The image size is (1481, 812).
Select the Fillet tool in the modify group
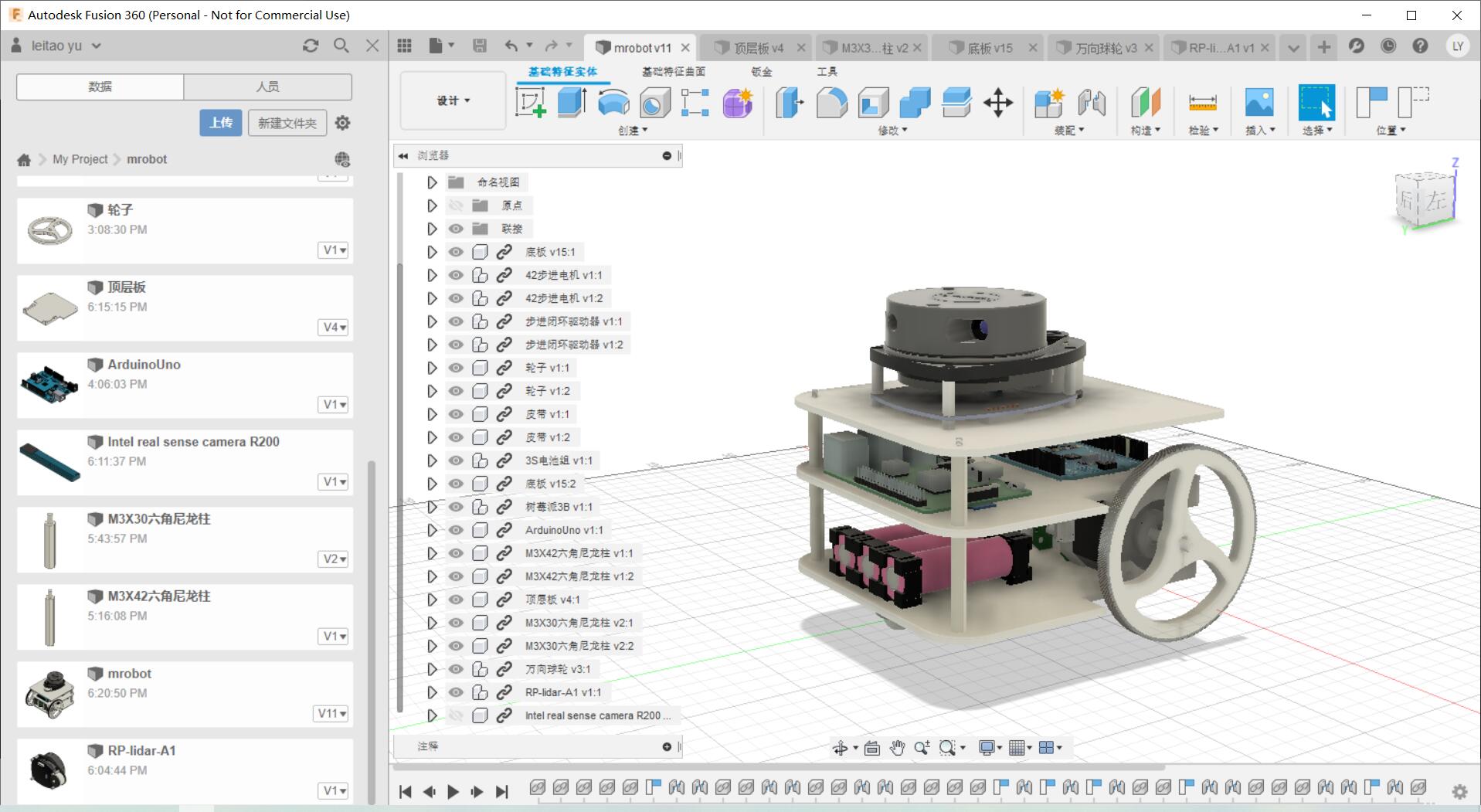[x=831, y=102]
